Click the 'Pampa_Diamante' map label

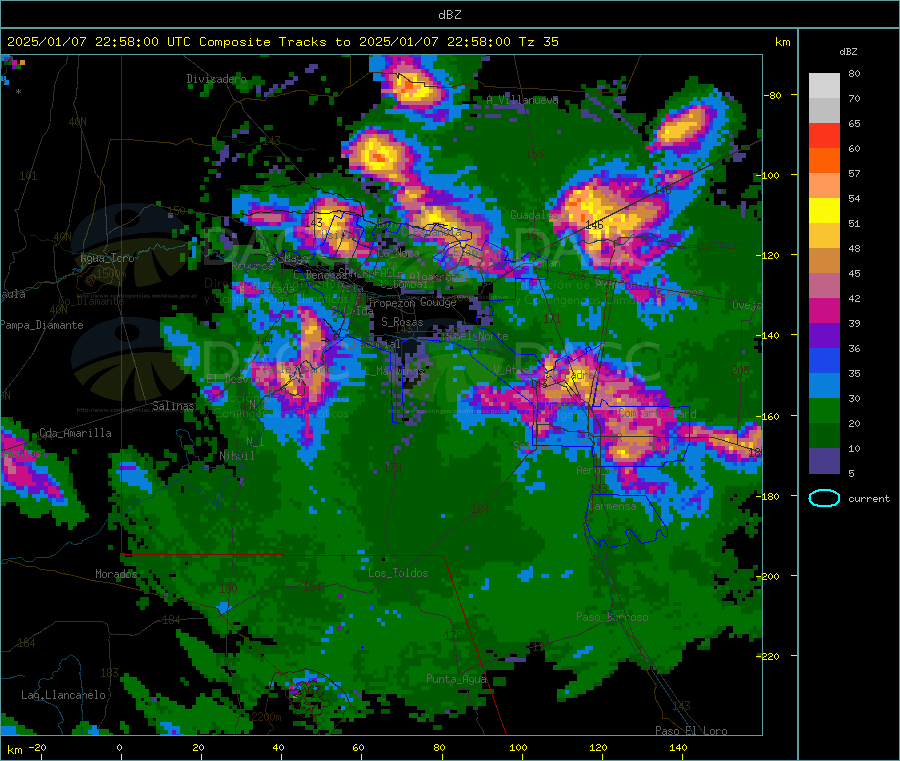(42, 325)
